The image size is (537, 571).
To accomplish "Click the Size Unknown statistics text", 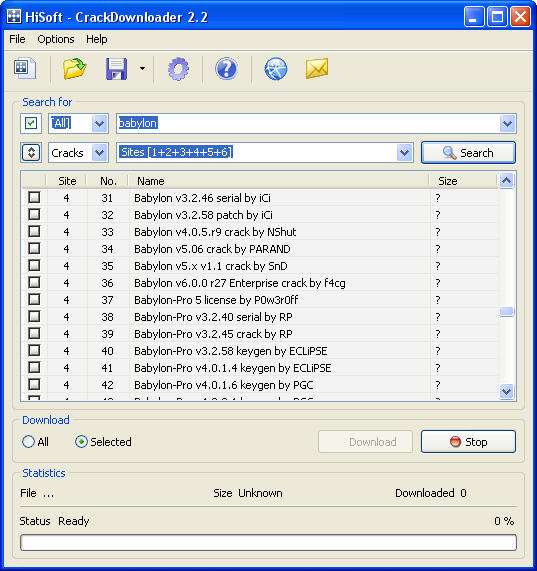I will [248, 493].
